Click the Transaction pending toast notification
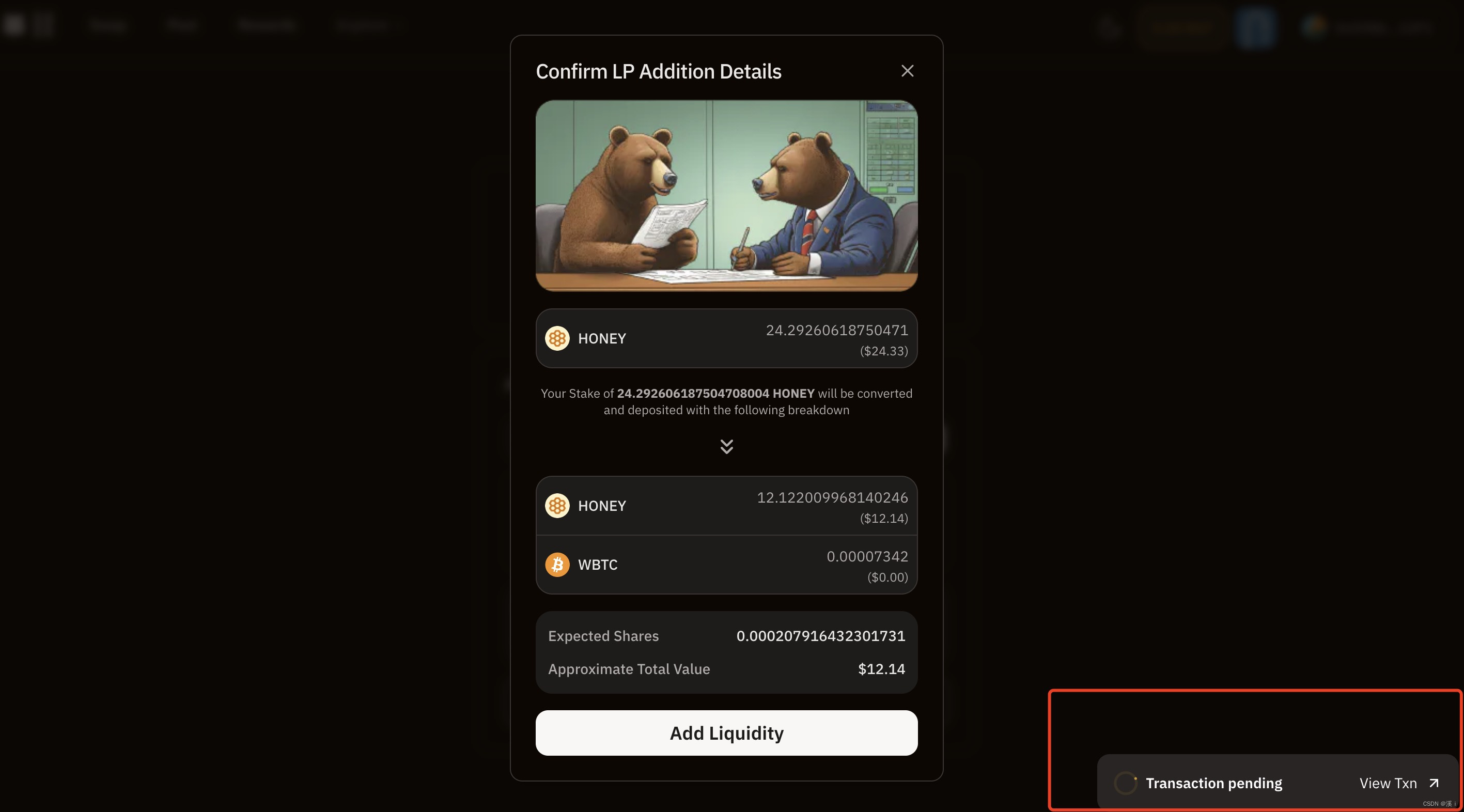 pos(1276,783)
